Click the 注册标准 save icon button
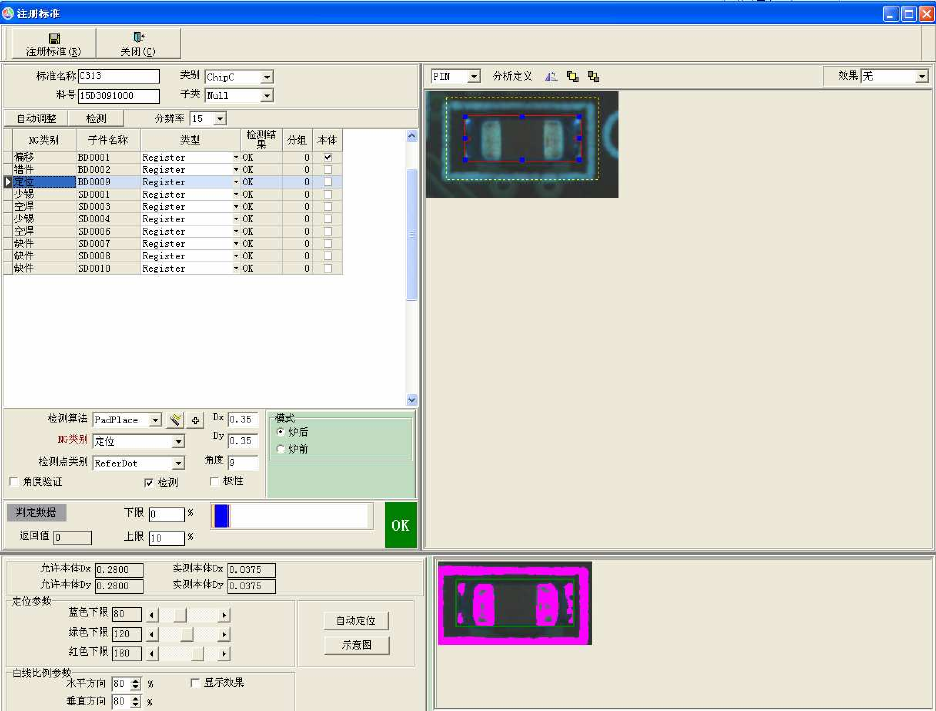The width and height of the screenshot is (936, 711). click(53, 44)
